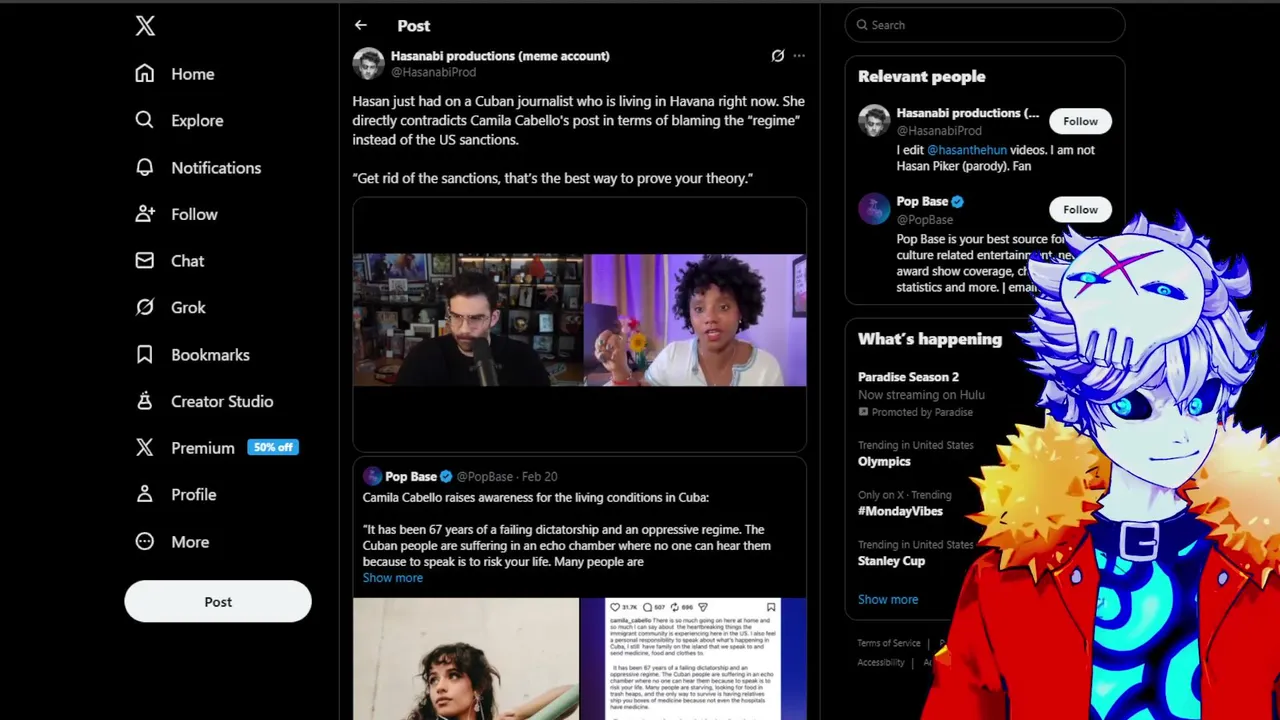Open Camila Cabello photo thumbnail
This screenshot has height=720, width=1280.
(x=466, y=659)
